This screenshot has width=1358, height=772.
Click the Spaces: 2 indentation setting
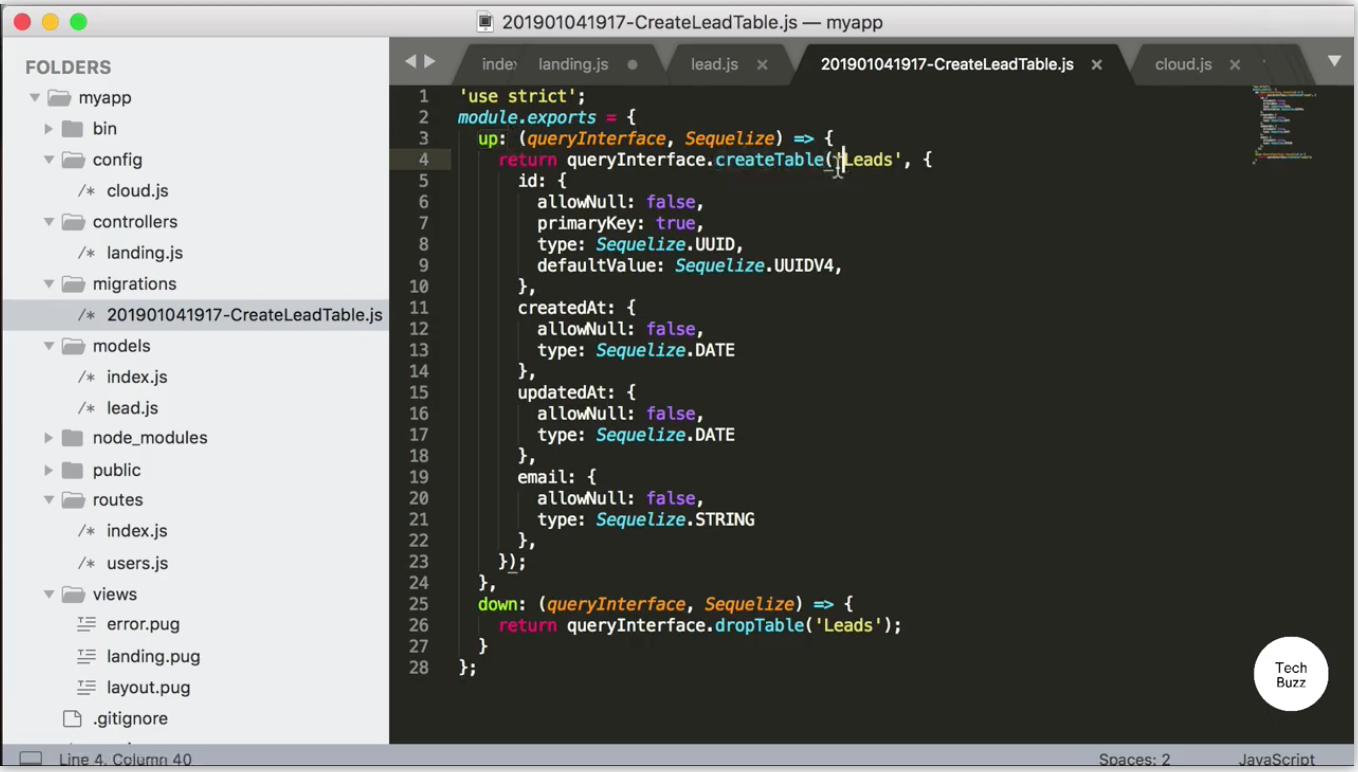pos(1133,759)
